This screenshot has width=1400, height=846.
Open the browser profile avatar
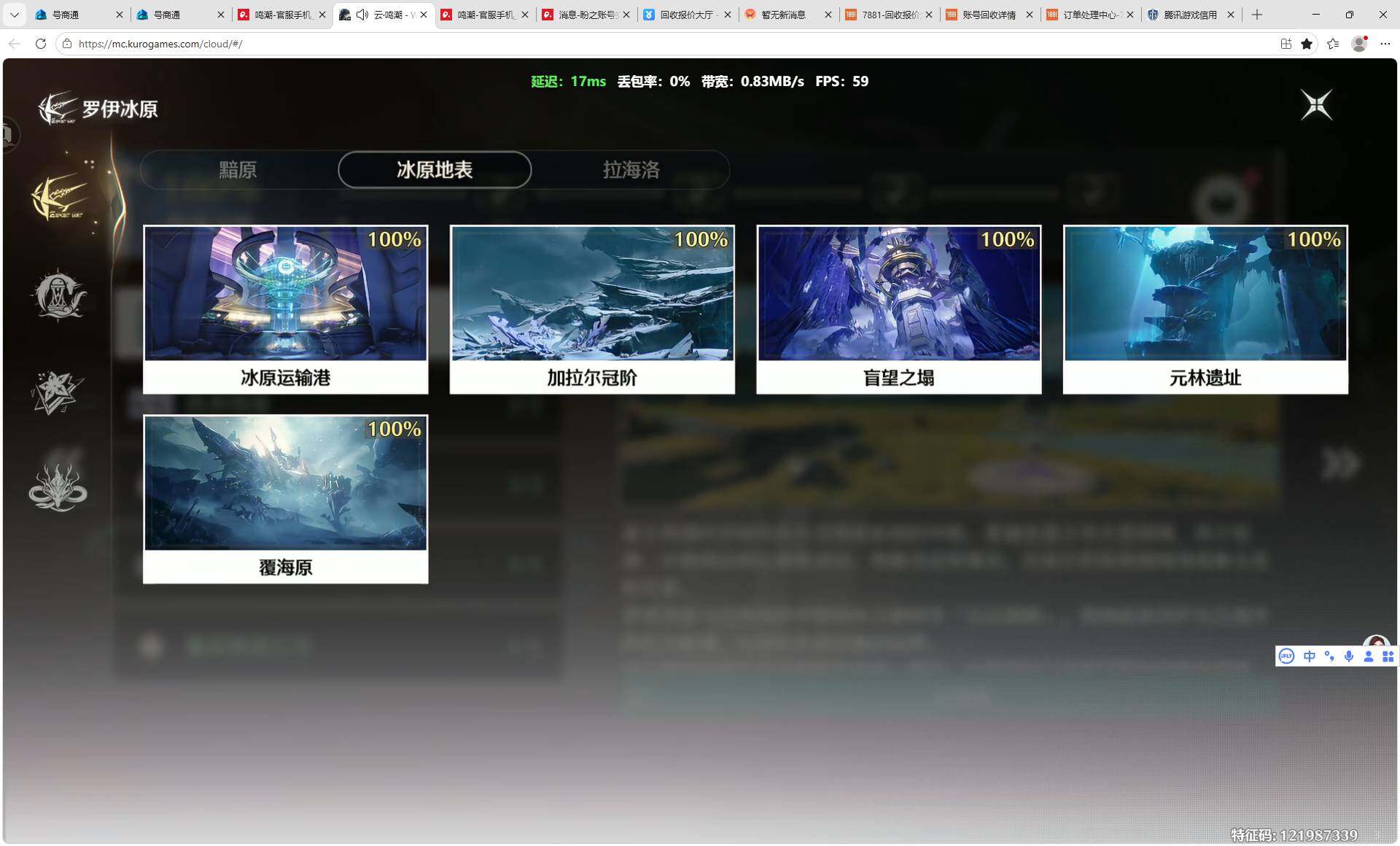click(1359, 44)
